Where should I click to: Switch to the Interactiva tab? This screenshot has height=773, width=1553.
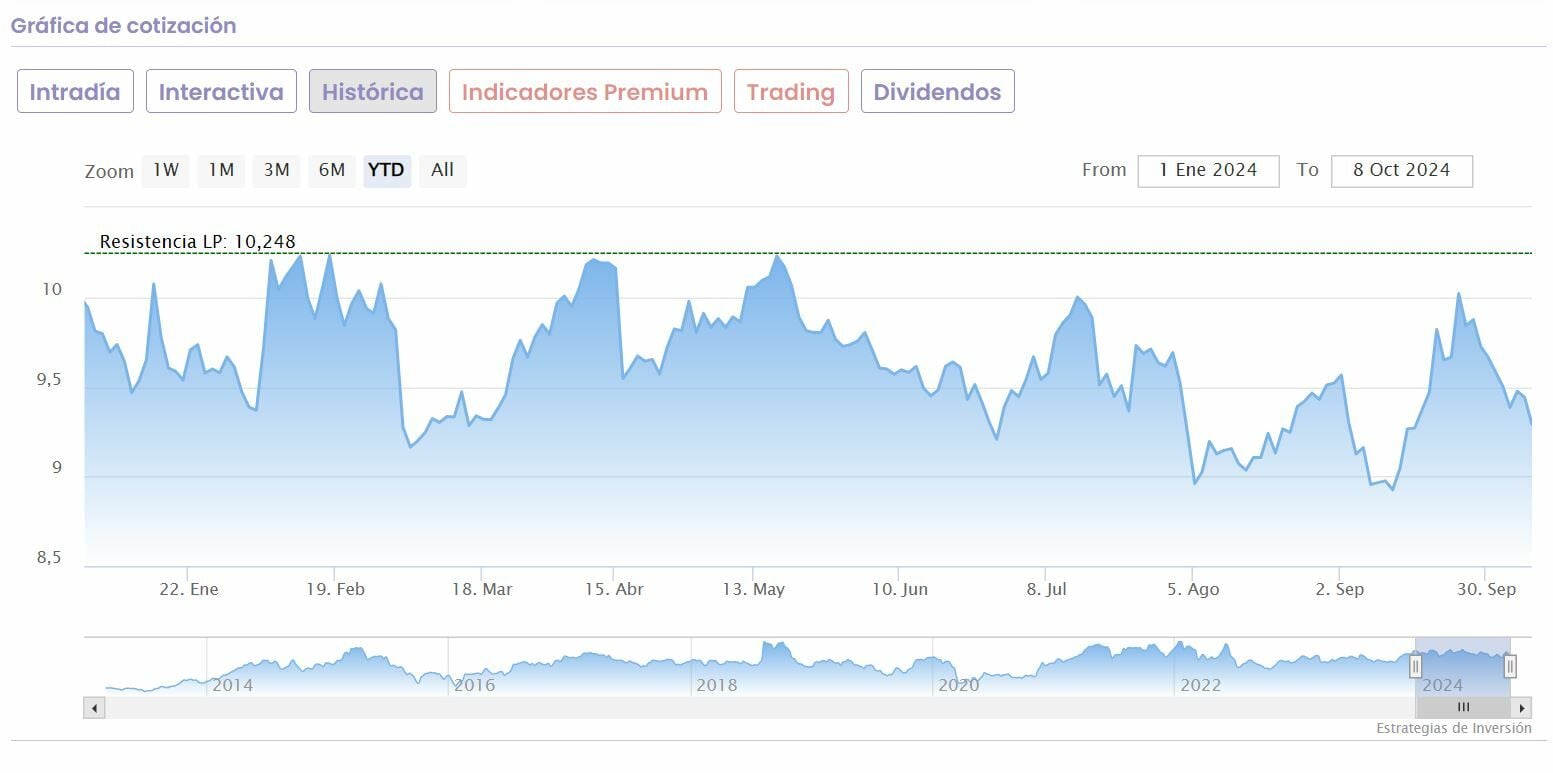221,92
